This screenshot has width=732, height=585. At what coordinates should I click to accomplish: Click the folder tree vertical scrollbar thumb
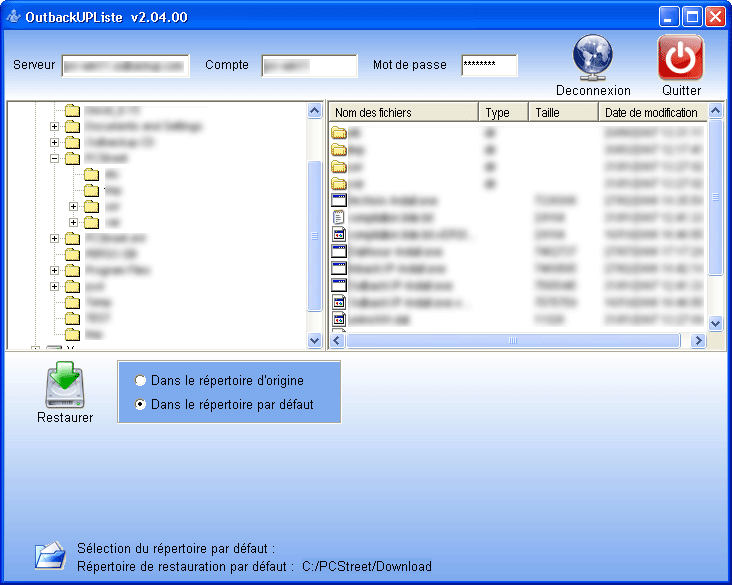point(315,236)
